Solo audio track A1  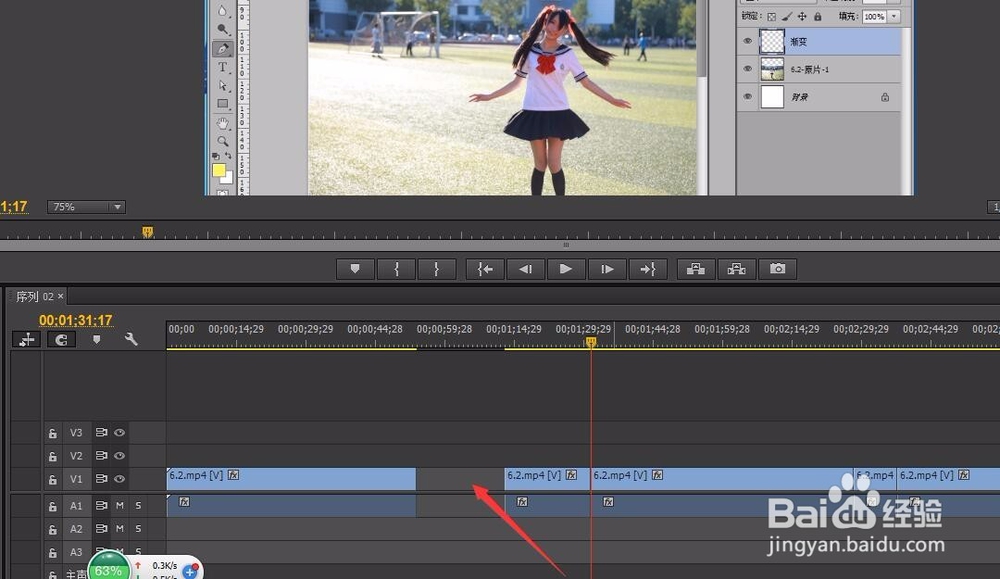coord(138,505)
